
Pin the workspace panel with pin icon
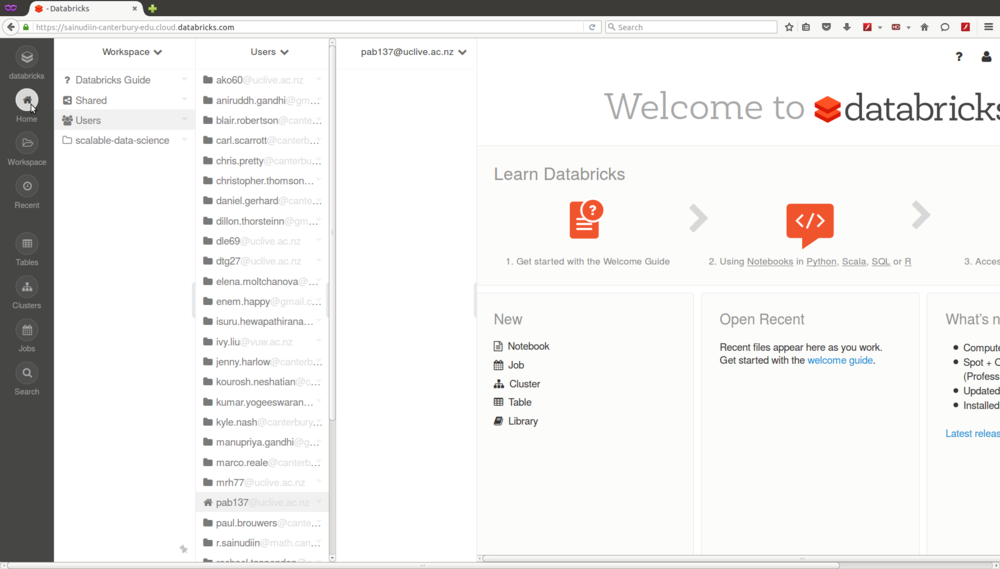click(184, 549)
